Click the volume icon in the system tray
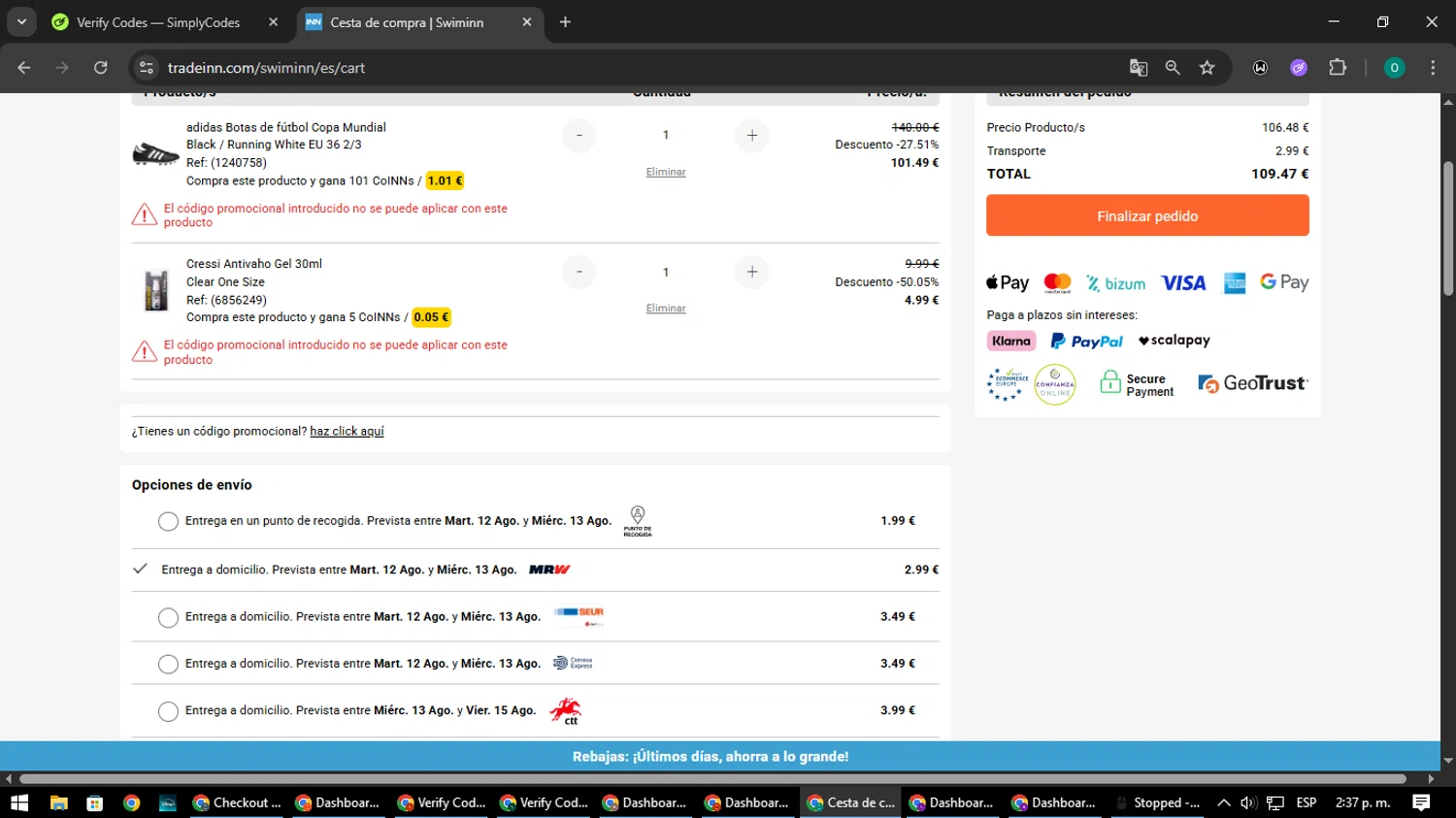Screen dimensions: 1456x818 point(1248,802)
